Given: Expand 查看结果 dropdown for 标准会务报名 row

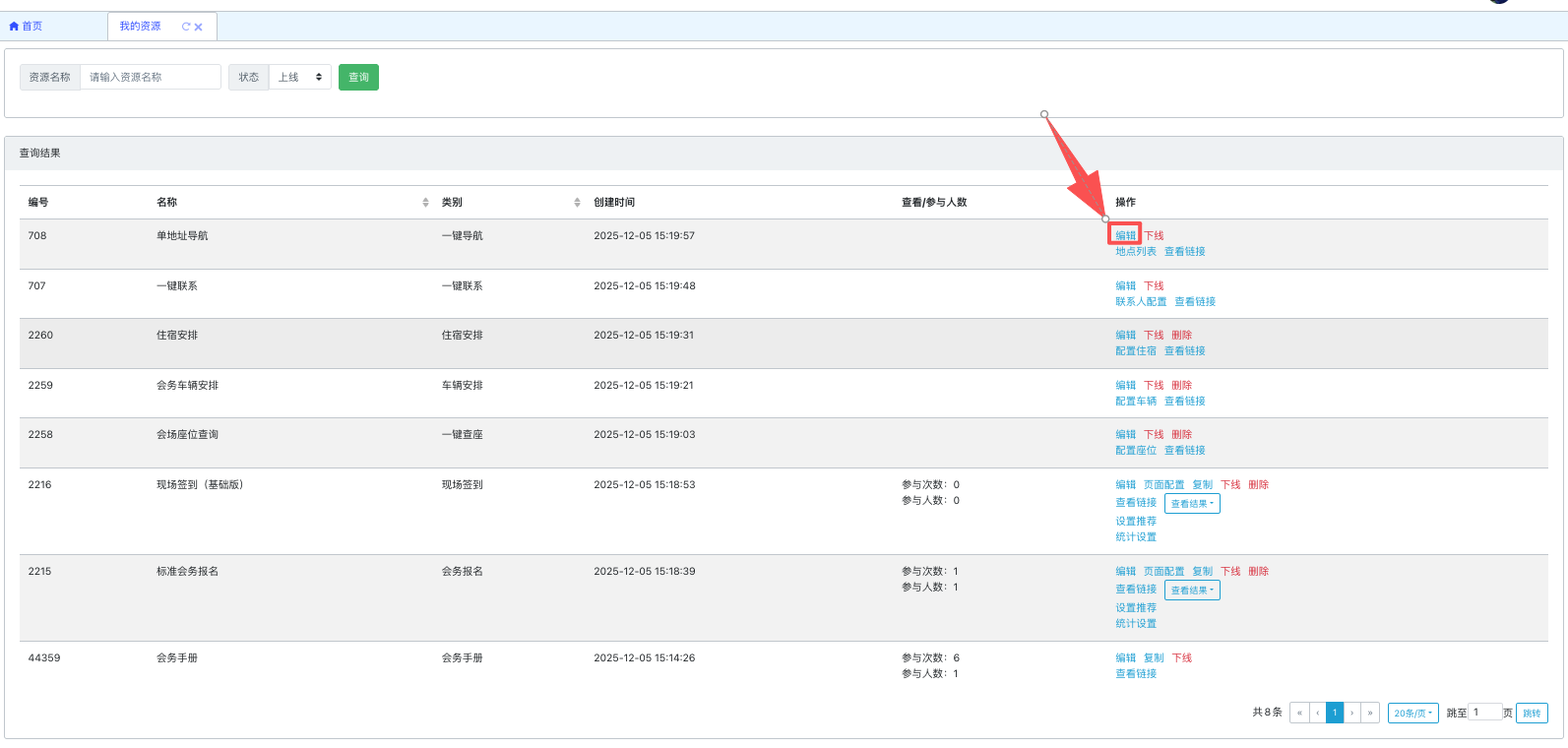Looking at the screenshot, I should point(1192,591).
